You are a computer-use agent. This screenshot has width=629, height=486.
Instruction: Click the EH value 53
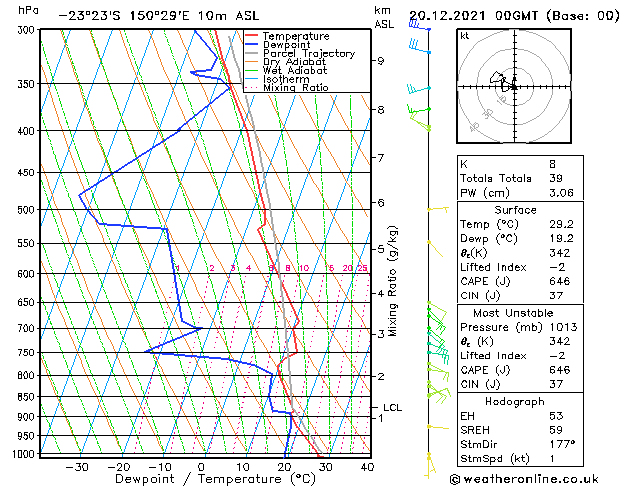pos(556,416)
